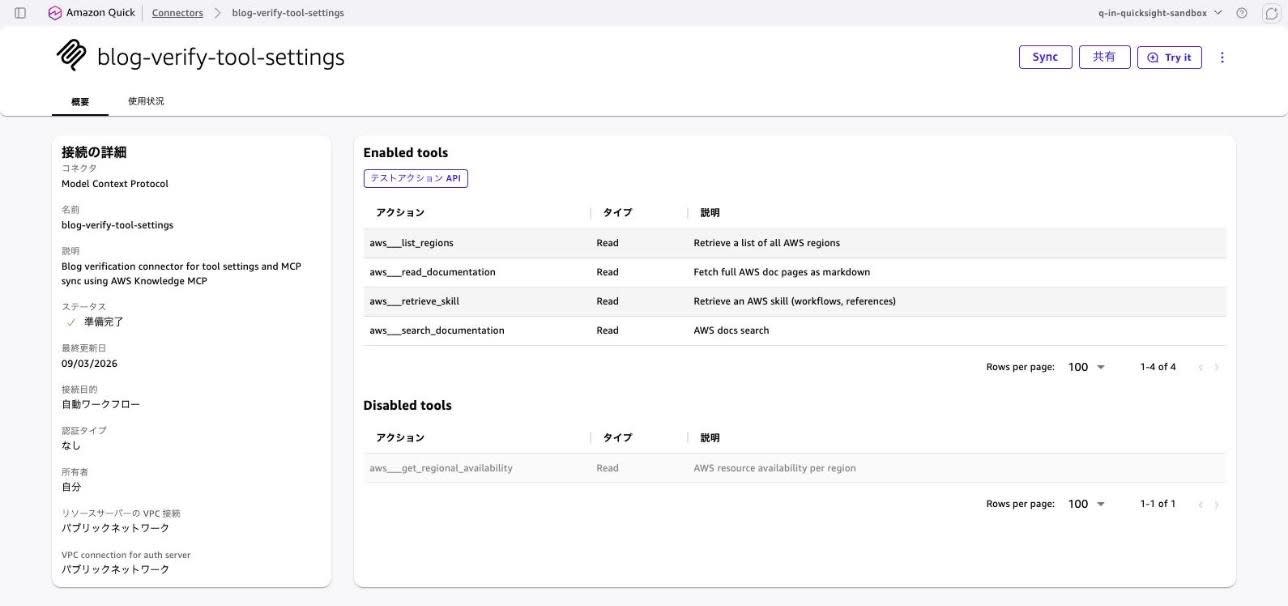Click the タイプ column header in Disabled tools
Viewport: 1288px width, 606px height.
[x=617, y=438]
